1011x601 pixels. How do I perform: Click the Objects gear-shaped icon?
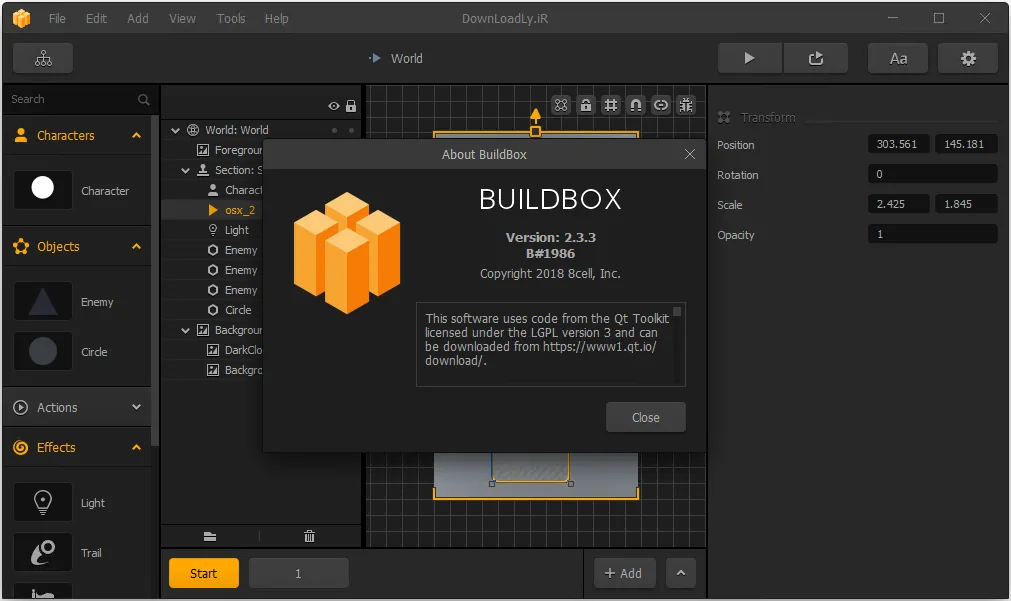pos(21,246)
